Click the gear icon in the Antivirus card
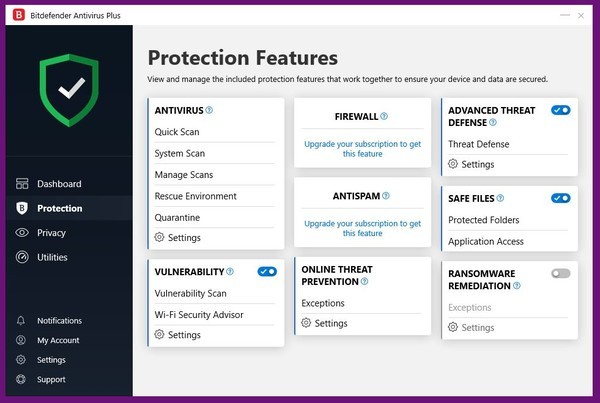Image resolution: width=600 pixels, height=403 pixels. [x=159, y=237]
